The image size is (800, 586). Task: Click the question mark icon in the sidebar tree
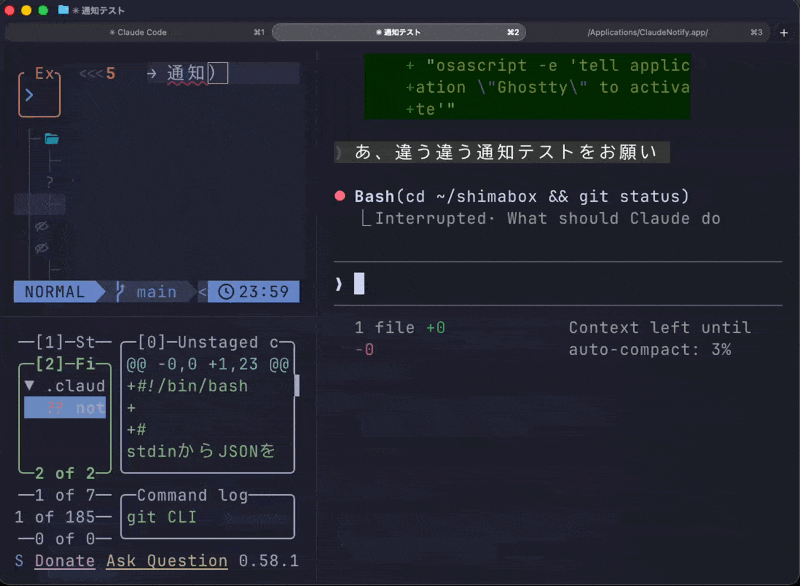tap(49, 180)
